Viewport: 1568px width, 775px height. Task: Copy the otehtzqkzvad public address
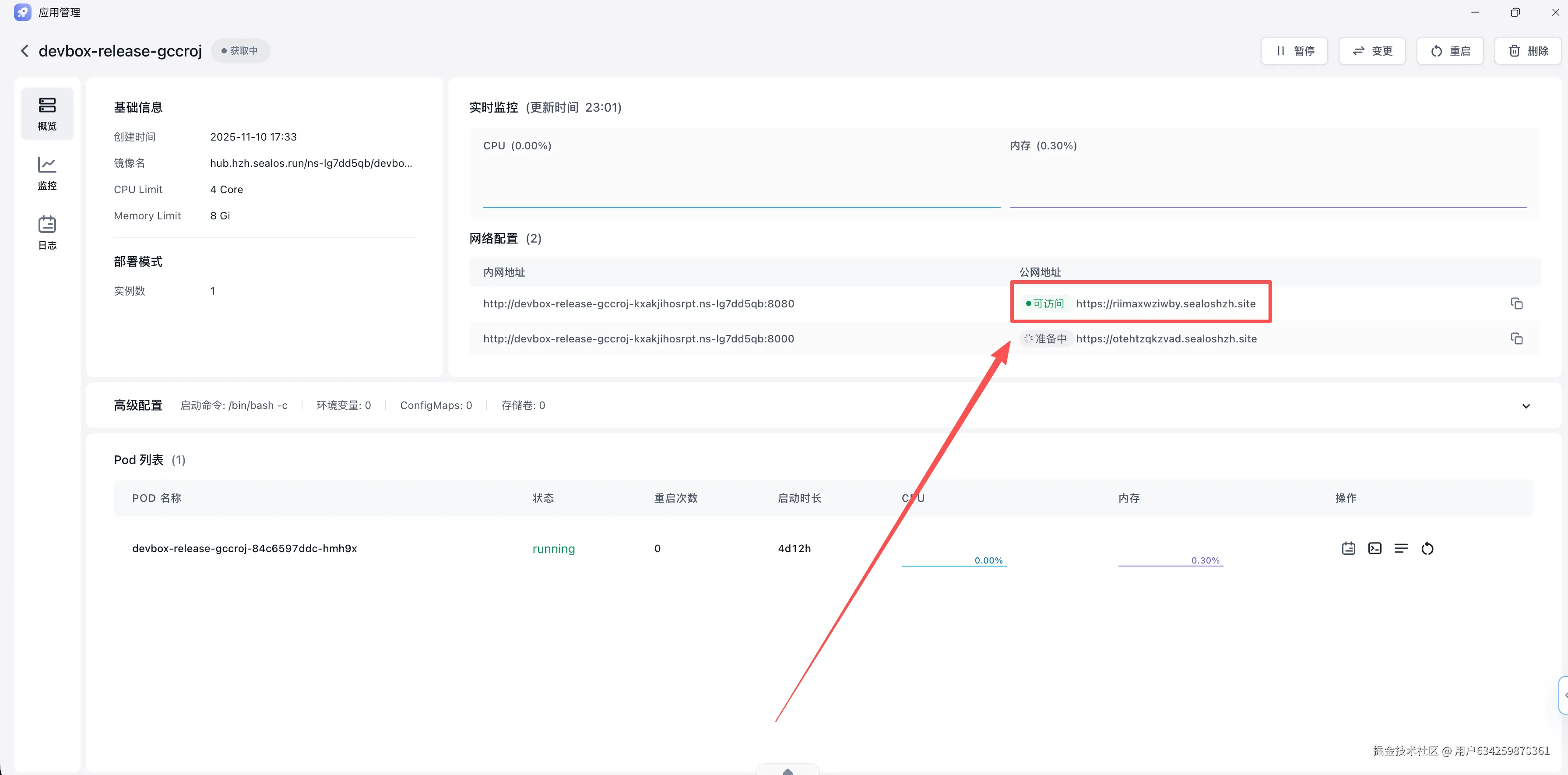[x=1516, y=338]
